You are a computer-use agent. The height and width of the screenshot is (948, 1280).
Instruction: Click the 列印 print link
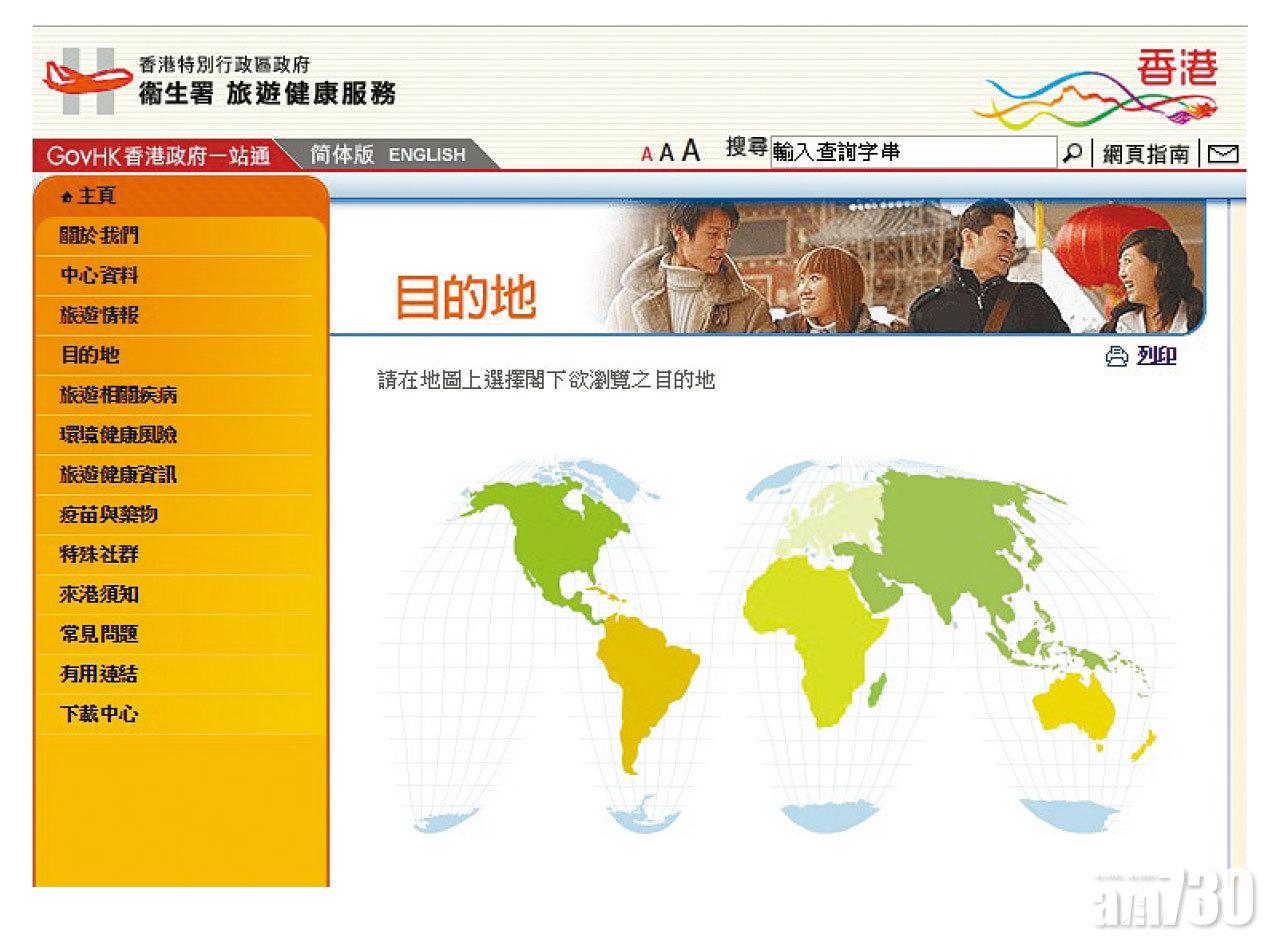pyautogui.click(x=1156, y=356)
